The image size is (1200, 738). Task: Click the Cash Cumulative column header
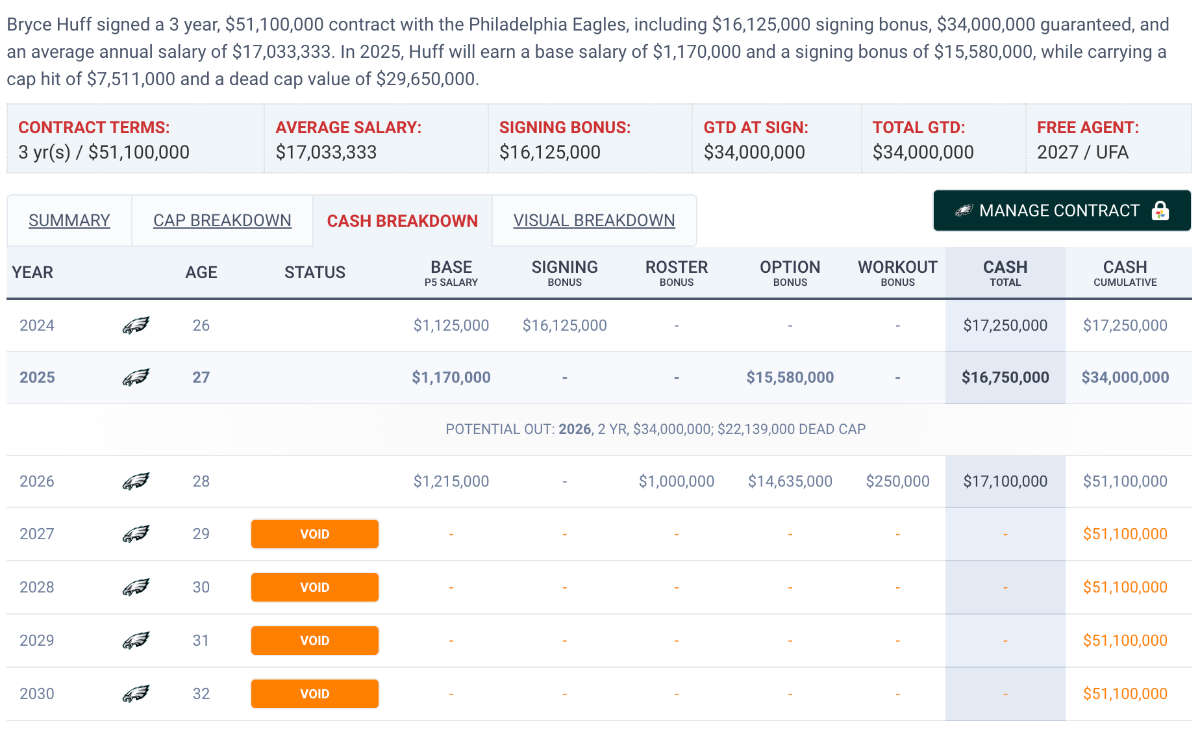1125,273
